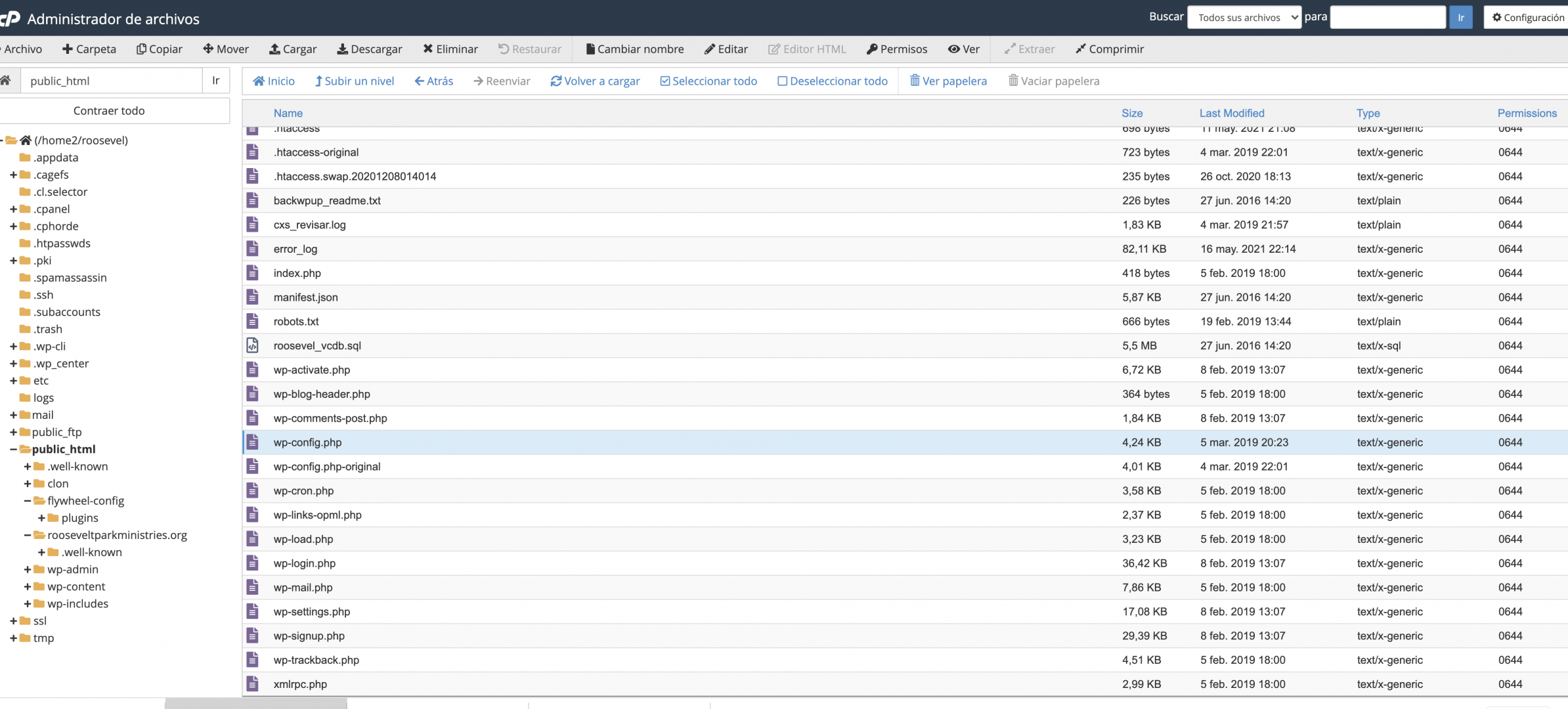Click Contraer todo to collapse tree
The height and width of the screenshot is (709, 1568).
pyautogui.click(x=109, y=110)
